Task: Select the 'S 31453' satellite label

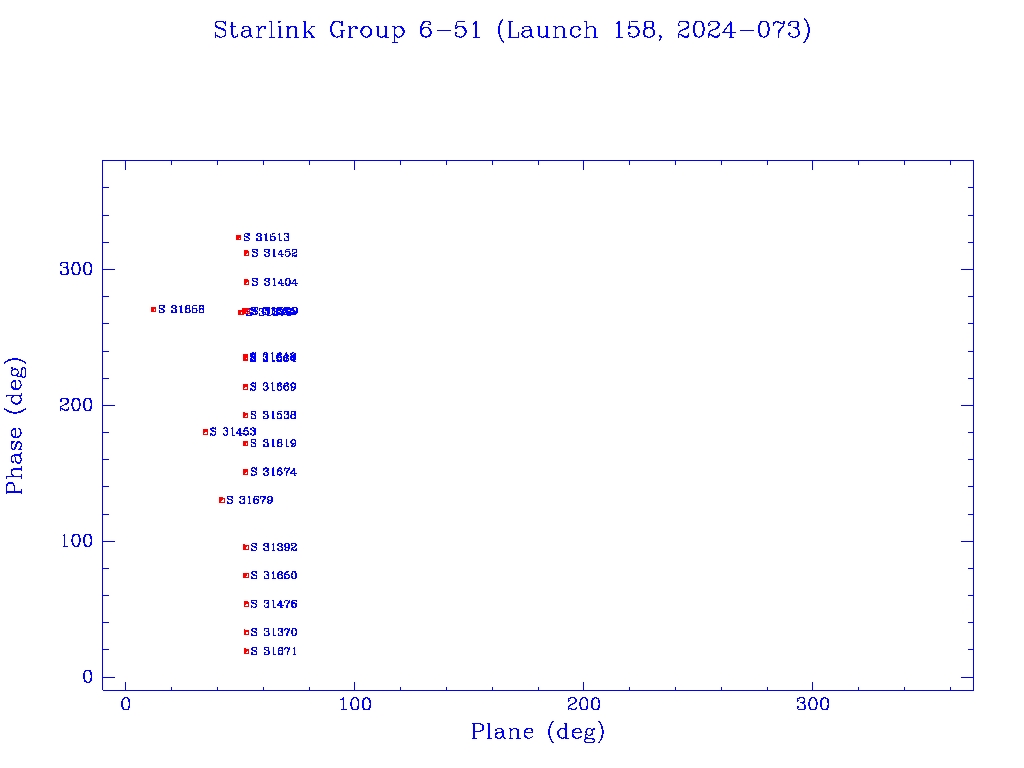Action: pyautogui.click(x=232, y=432)
